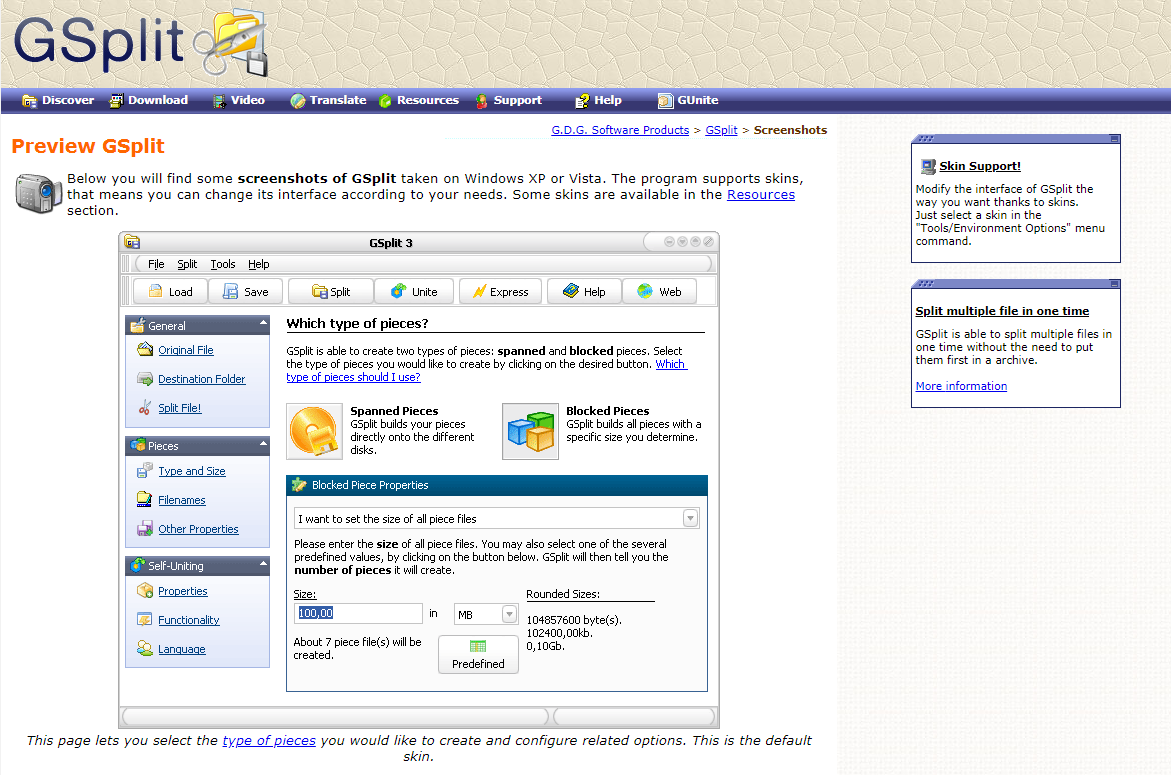Click the Load toolbar button
1171x775 pixels.
170,291
